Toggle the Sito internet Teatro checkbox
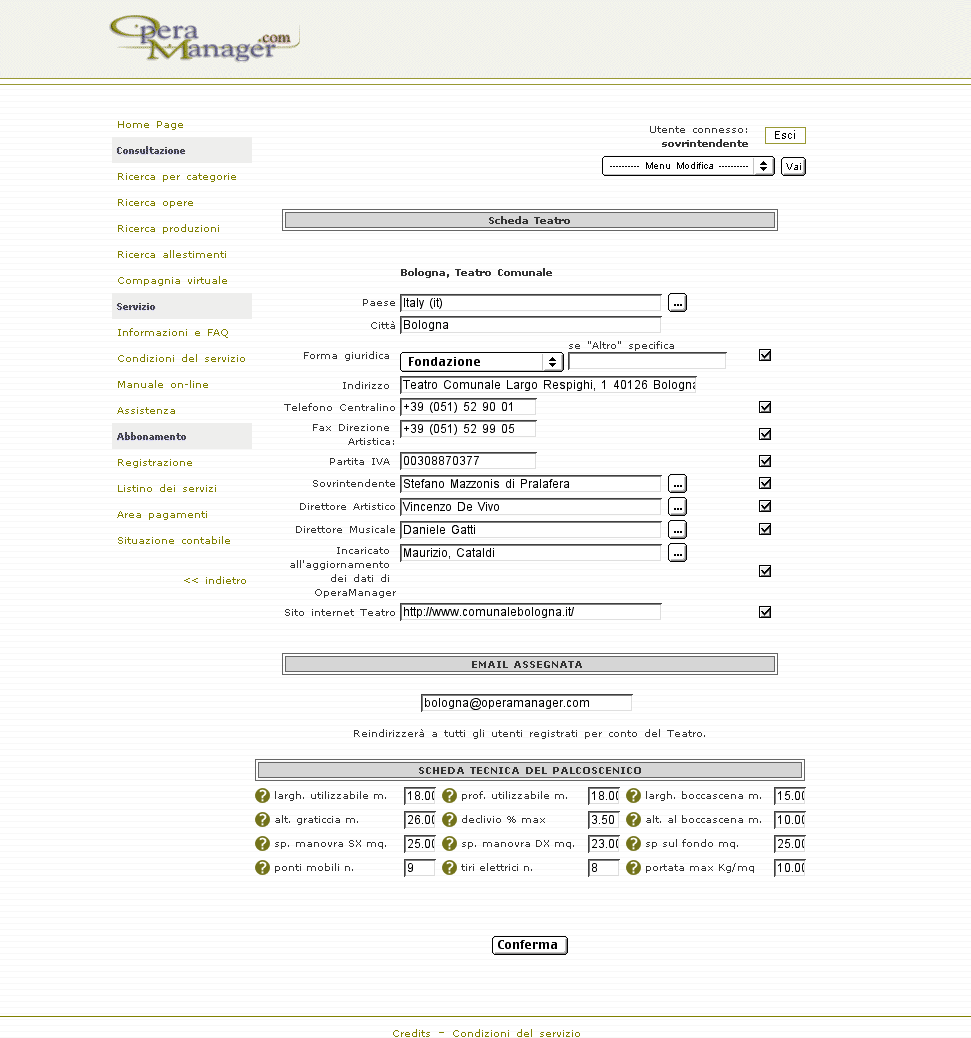The height and width of the screenshot is (1038, 971). pyautogui.click(x=765, y=612)
